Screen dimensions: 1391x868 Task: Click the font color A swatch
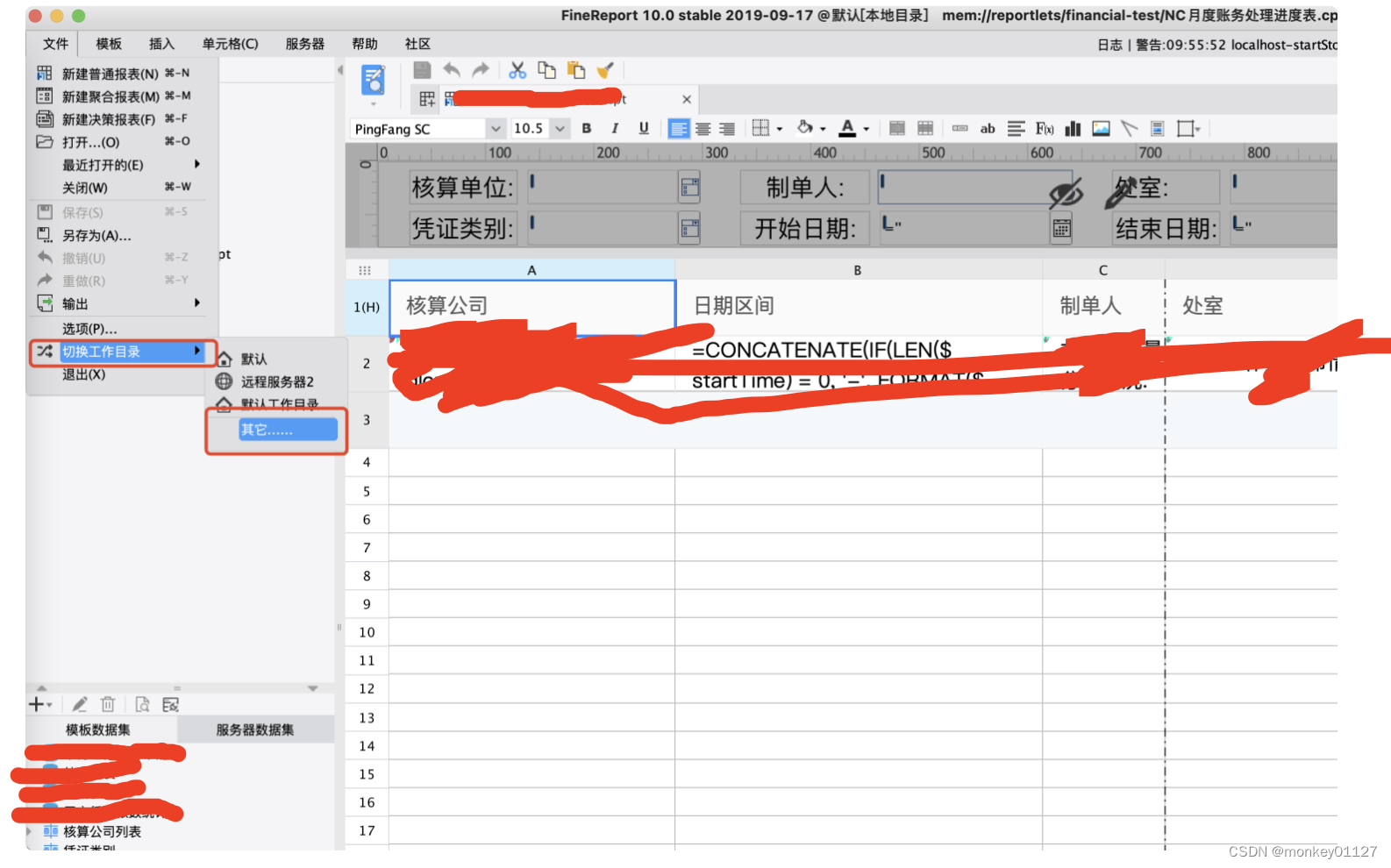(847, 128)
